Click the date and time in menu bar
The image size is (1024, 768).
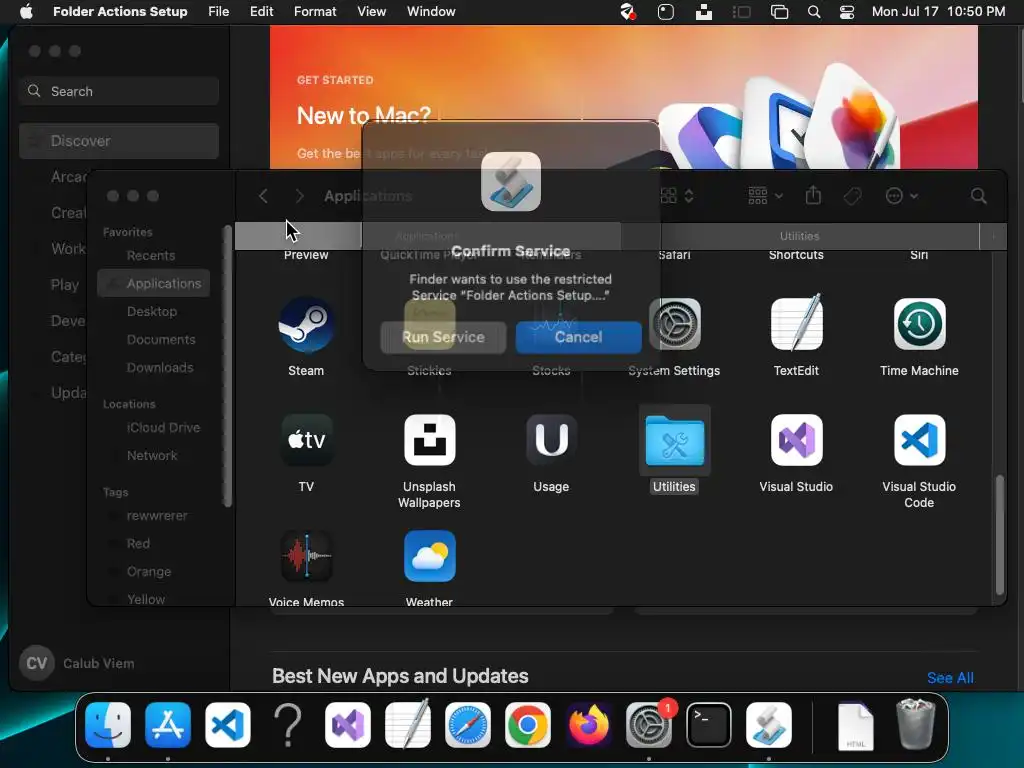(x=938, y=12)
